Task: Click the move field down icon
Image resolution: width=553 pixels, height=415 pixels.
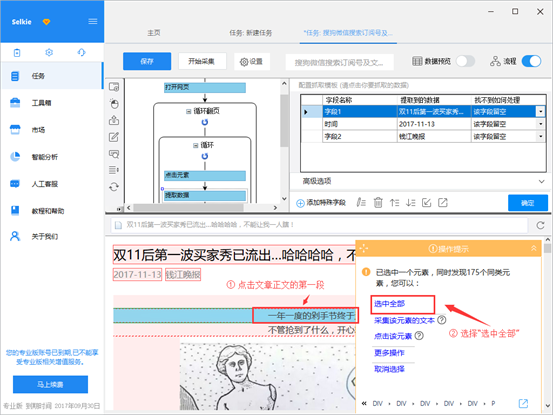Action: (x=411, y=202)
